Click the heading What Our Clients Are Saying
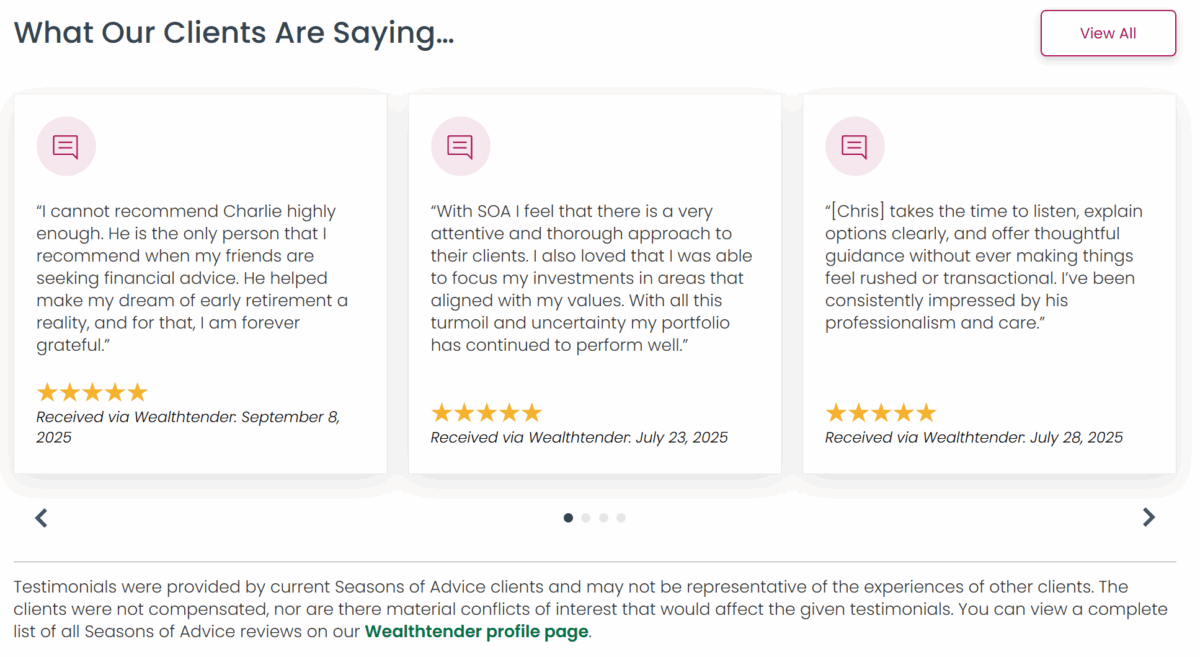The image size is (1200, 657). (x=234, y=32)
